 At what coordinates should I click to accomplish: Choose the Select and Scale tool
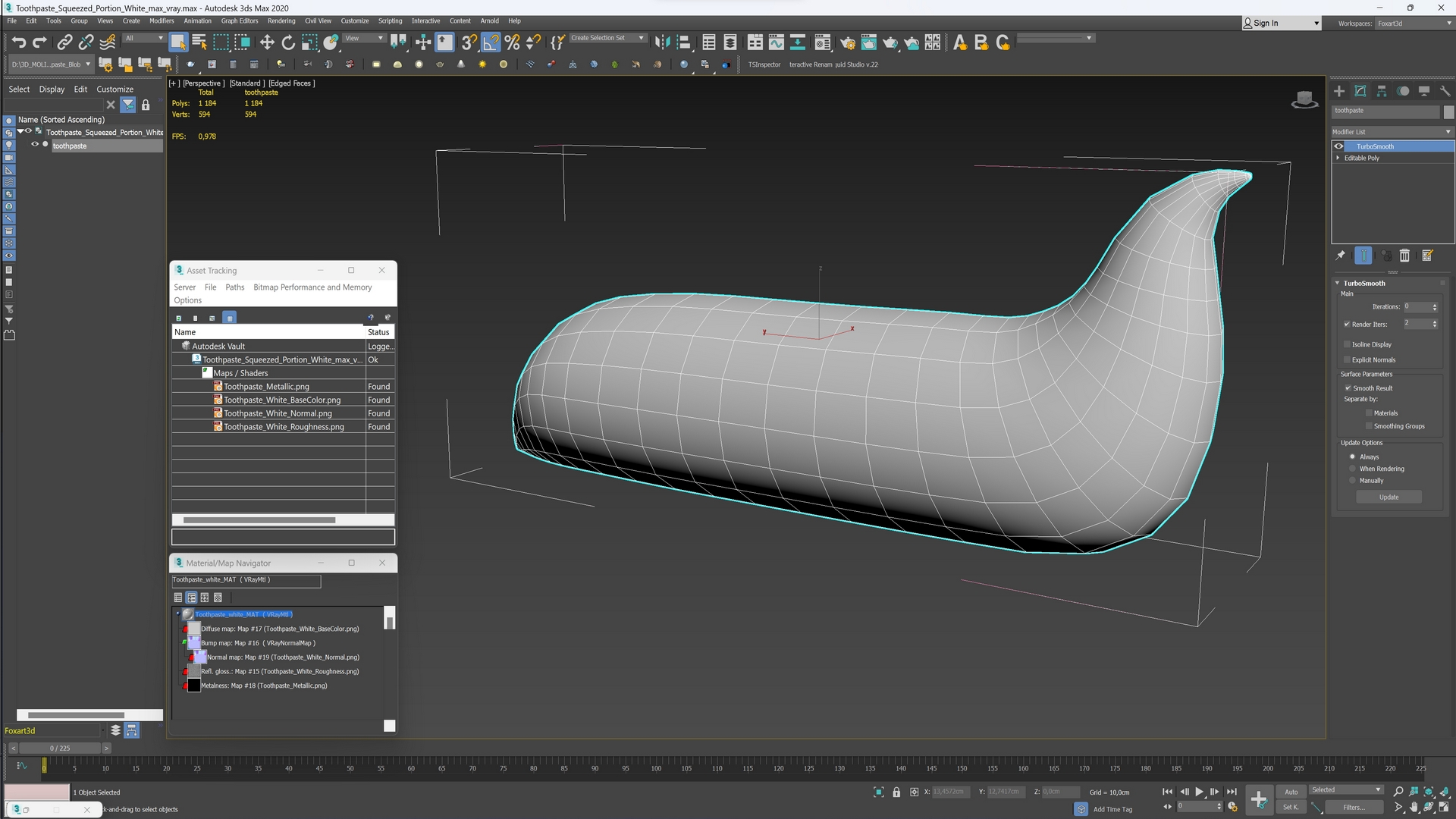pyautogui.click(x=309, y=42)
